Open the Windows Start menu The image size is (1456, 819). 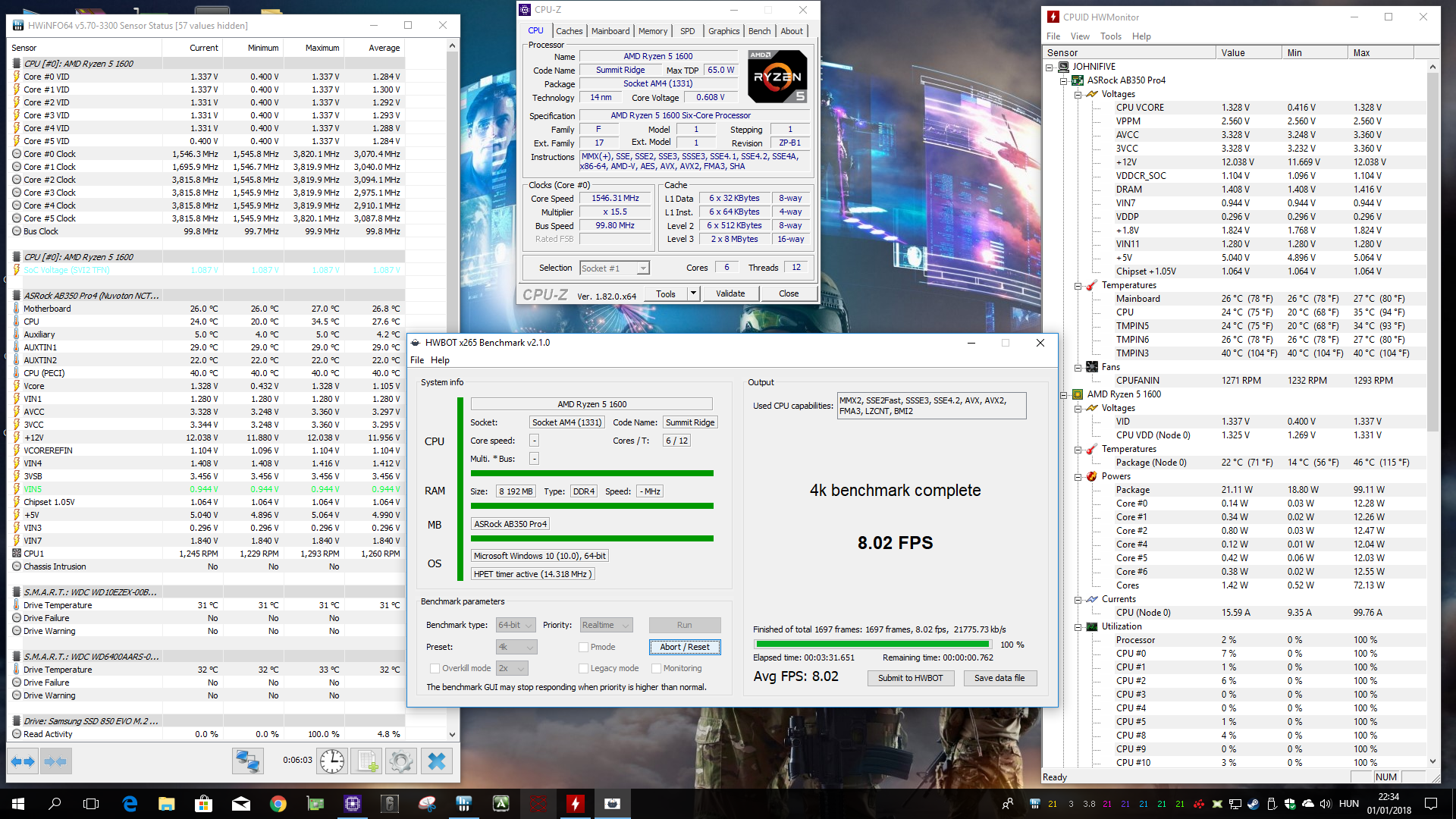coord(18,804)
